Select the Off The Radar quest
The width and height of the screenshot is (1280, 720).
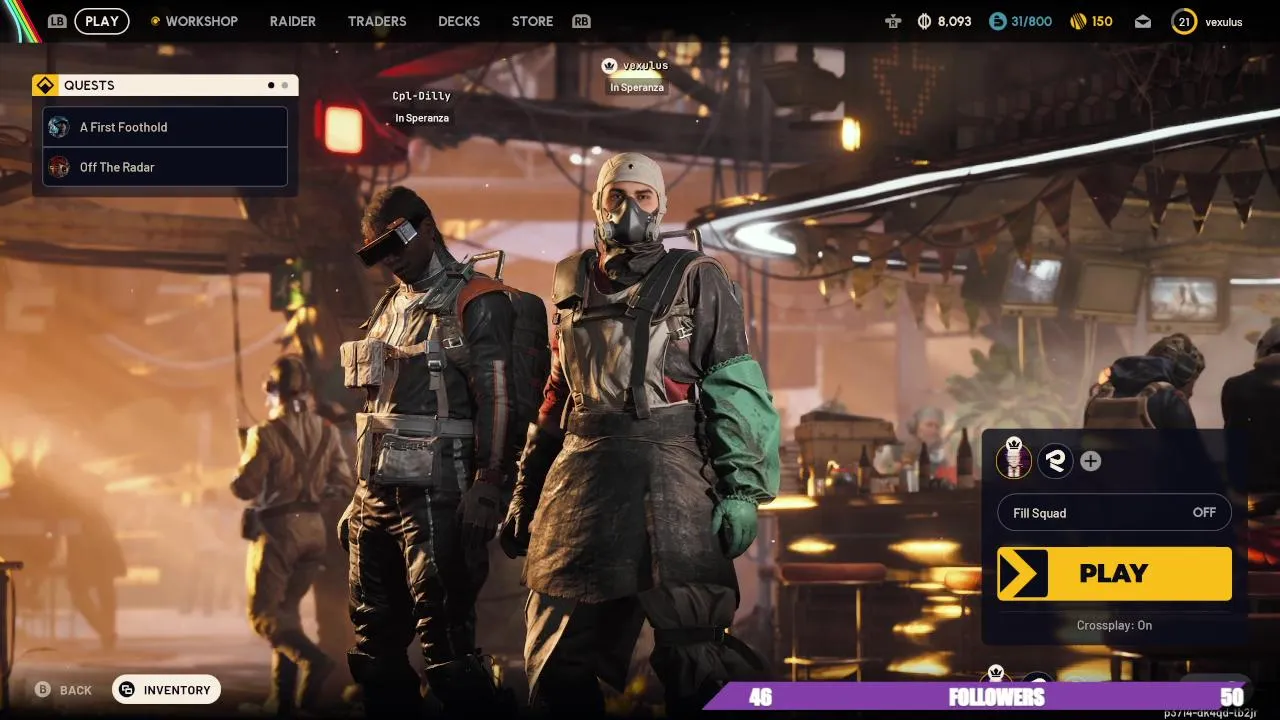[x=165, y=167]
